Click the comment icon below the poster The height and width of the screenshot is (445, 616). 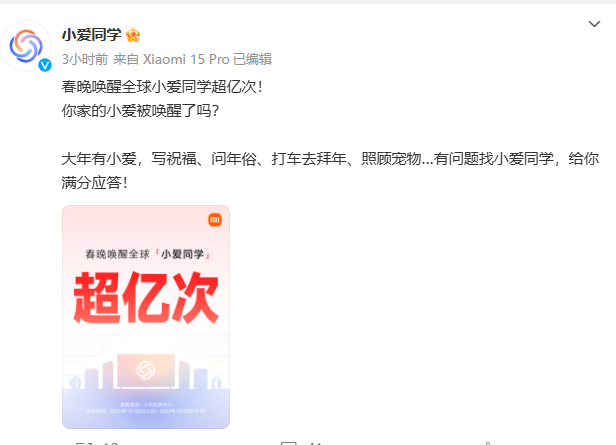point(289,443)
